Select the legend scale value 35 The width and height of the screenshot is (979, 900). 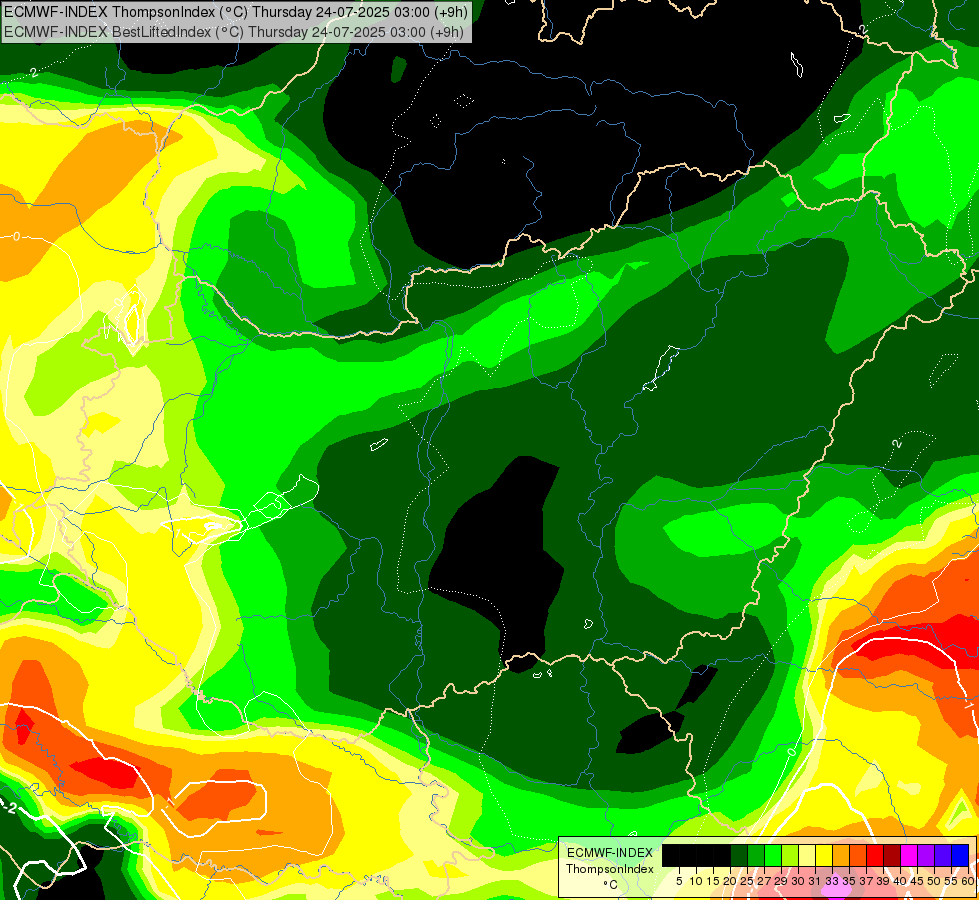(849, 881)
